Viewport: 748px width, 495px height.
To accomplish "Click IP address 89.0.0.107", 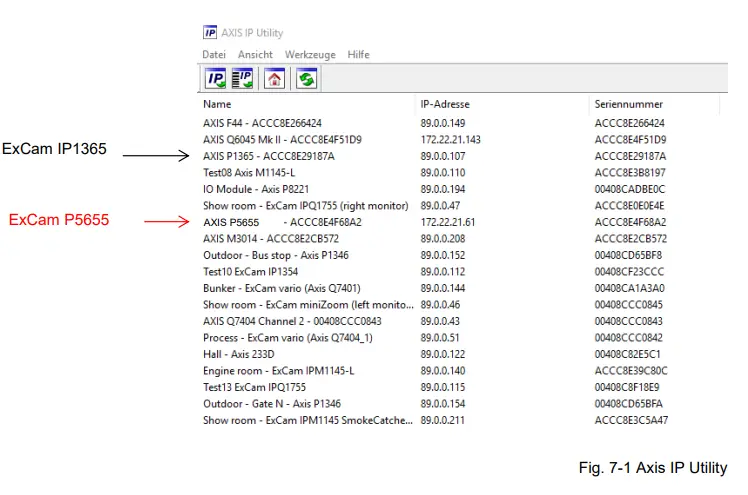I will (x=443, y=156).
